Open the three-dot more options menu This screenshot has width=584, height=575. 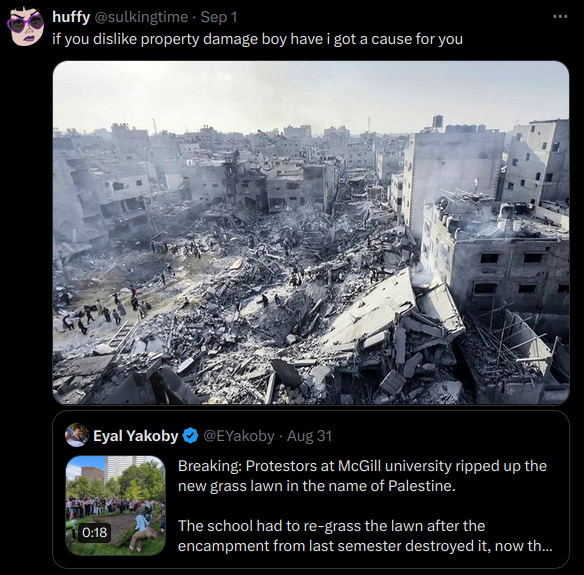(x=560, y=16)
